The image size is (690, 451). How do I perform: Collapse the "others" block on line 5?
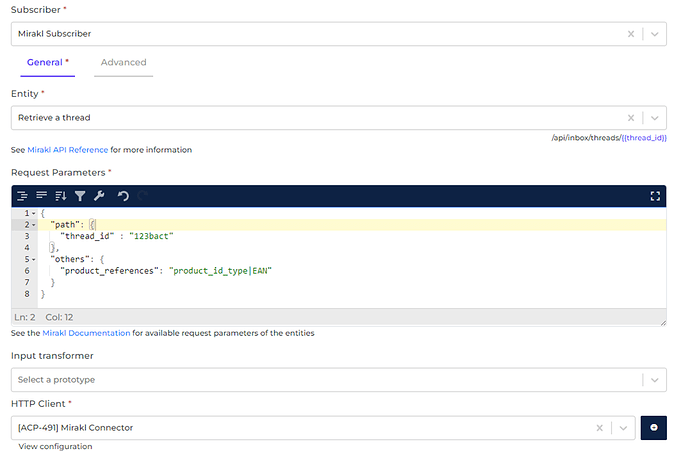[33, 260]
